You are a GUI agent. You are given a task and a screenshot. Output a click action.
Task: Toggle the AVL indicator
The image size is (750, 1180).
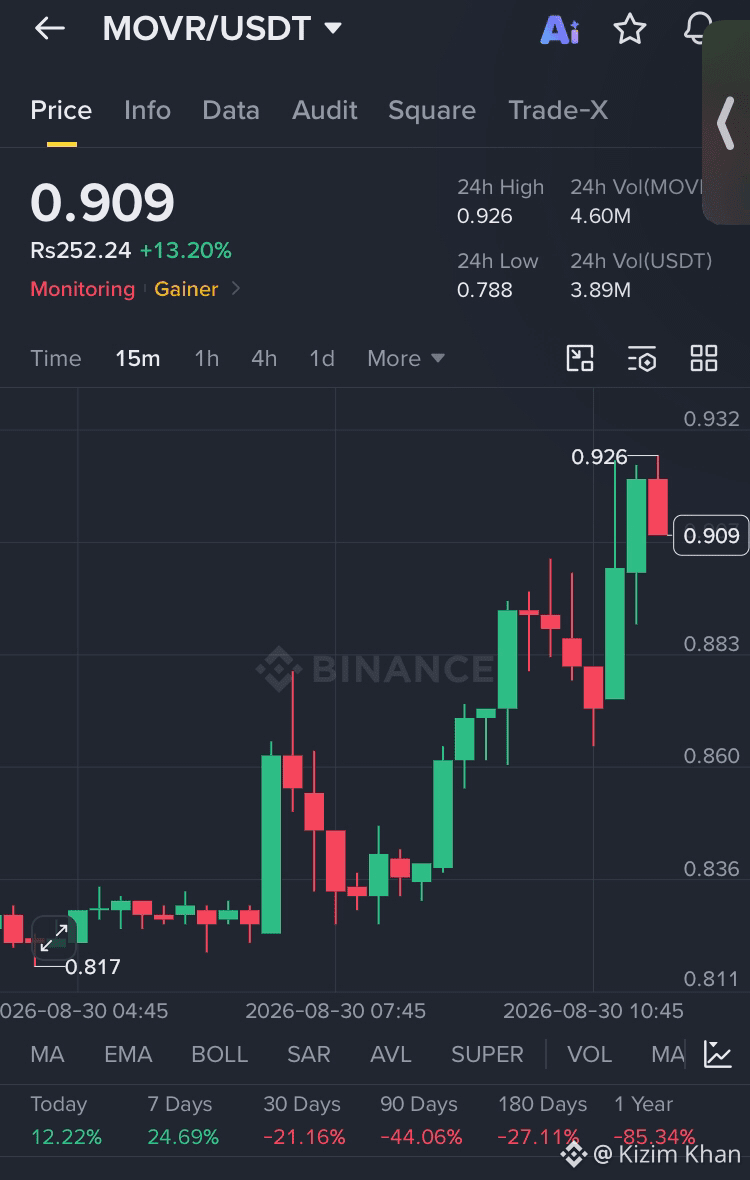point(391,1054)
